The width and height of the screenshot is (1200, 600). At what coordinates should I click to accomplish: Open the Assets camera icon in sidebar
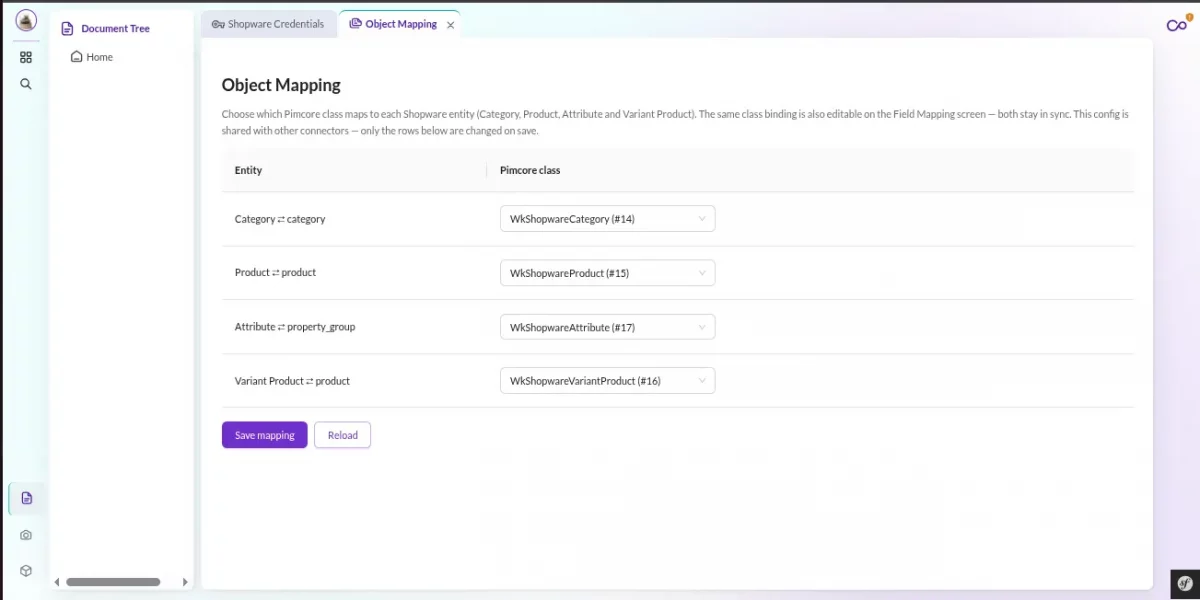click(x=26, y=535)
